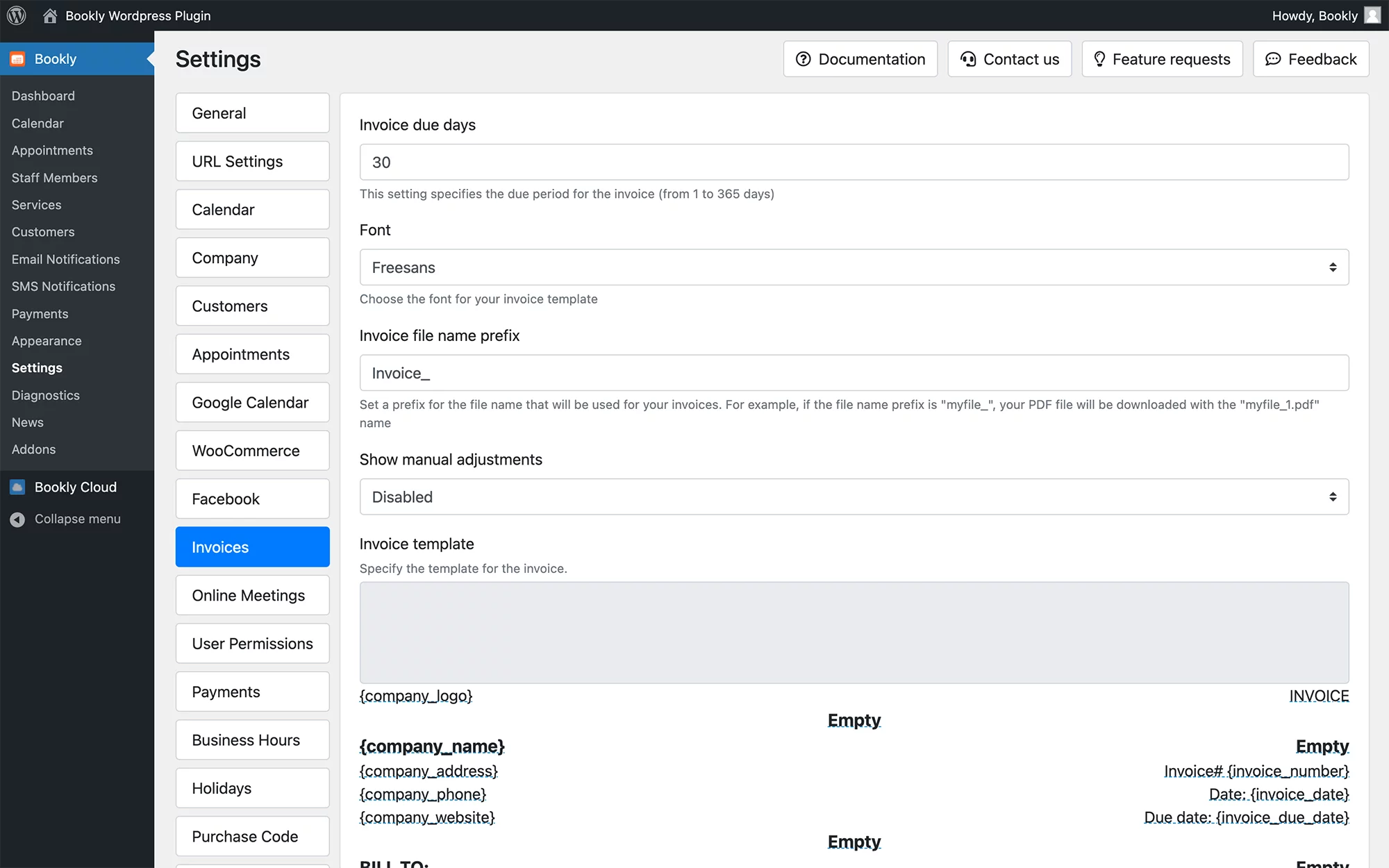This screenshot has height=868, width=1389.
Task: Click the Collapse menu text
Action: [x=78, y=519]
